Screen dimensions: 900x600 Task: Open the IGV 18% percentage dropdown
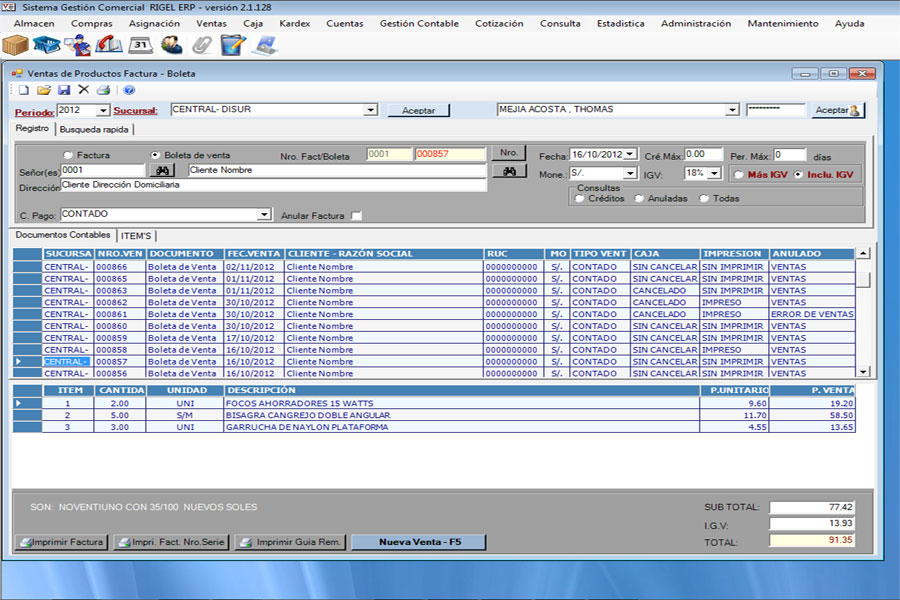[x=714, y=174]
